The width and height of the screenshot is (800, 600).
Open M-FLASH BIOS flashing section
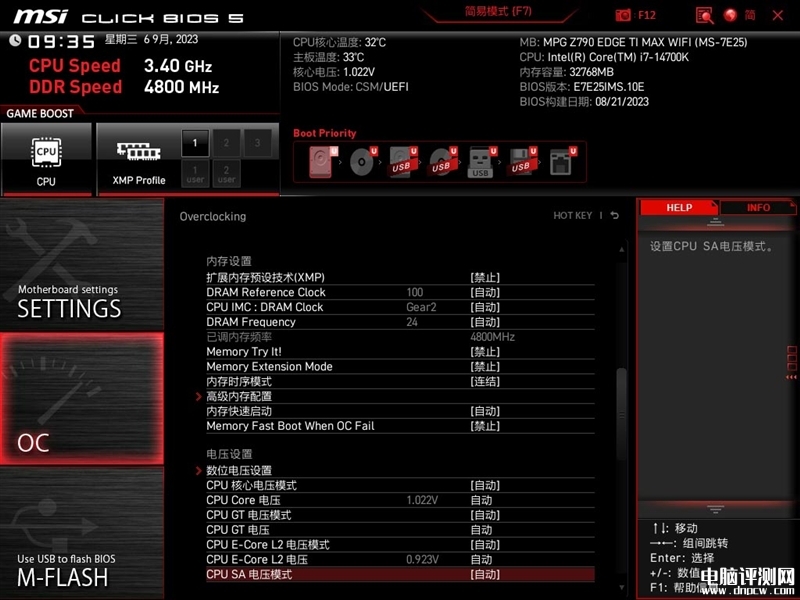(82, 533)
